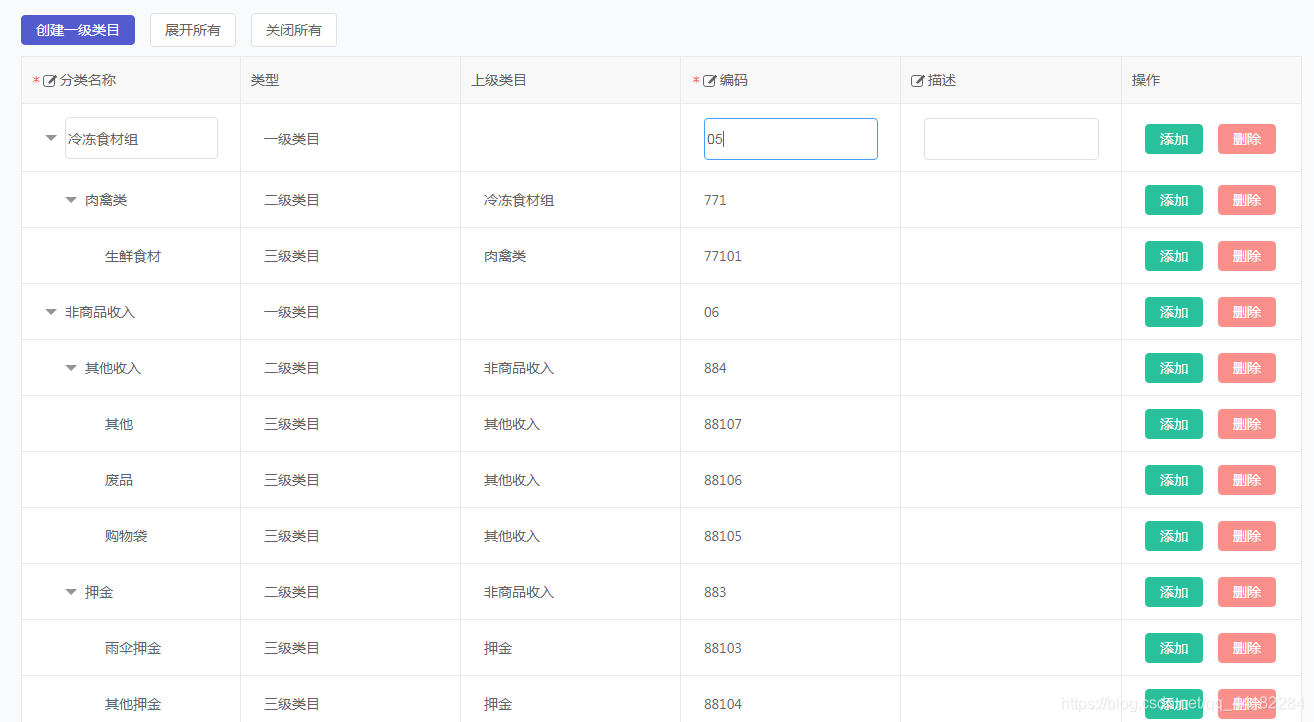Select the 肉禽类 category name
This screenshot has width=1314, height=722.
106,200
